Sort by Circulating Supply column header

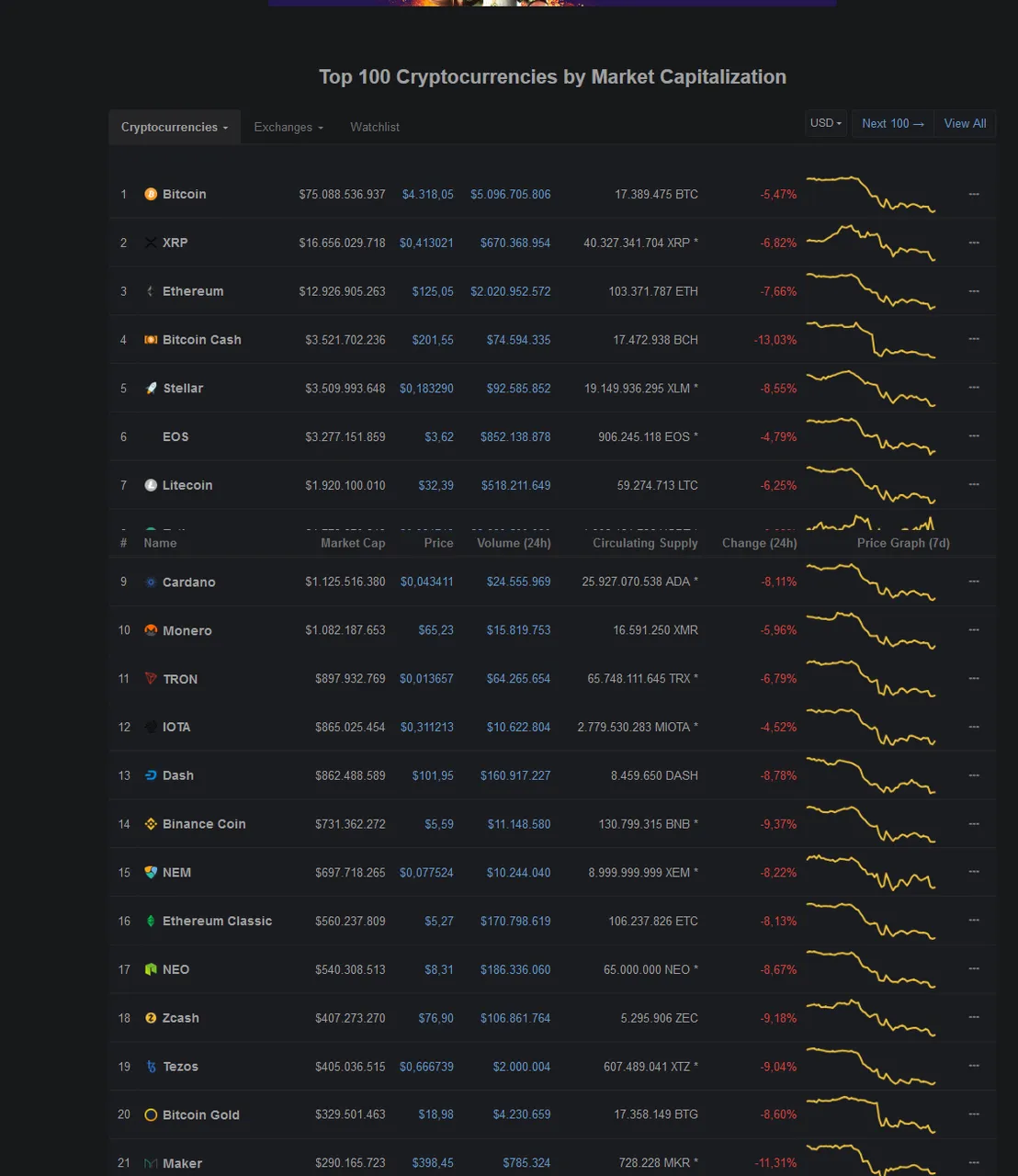coord(645,543)
